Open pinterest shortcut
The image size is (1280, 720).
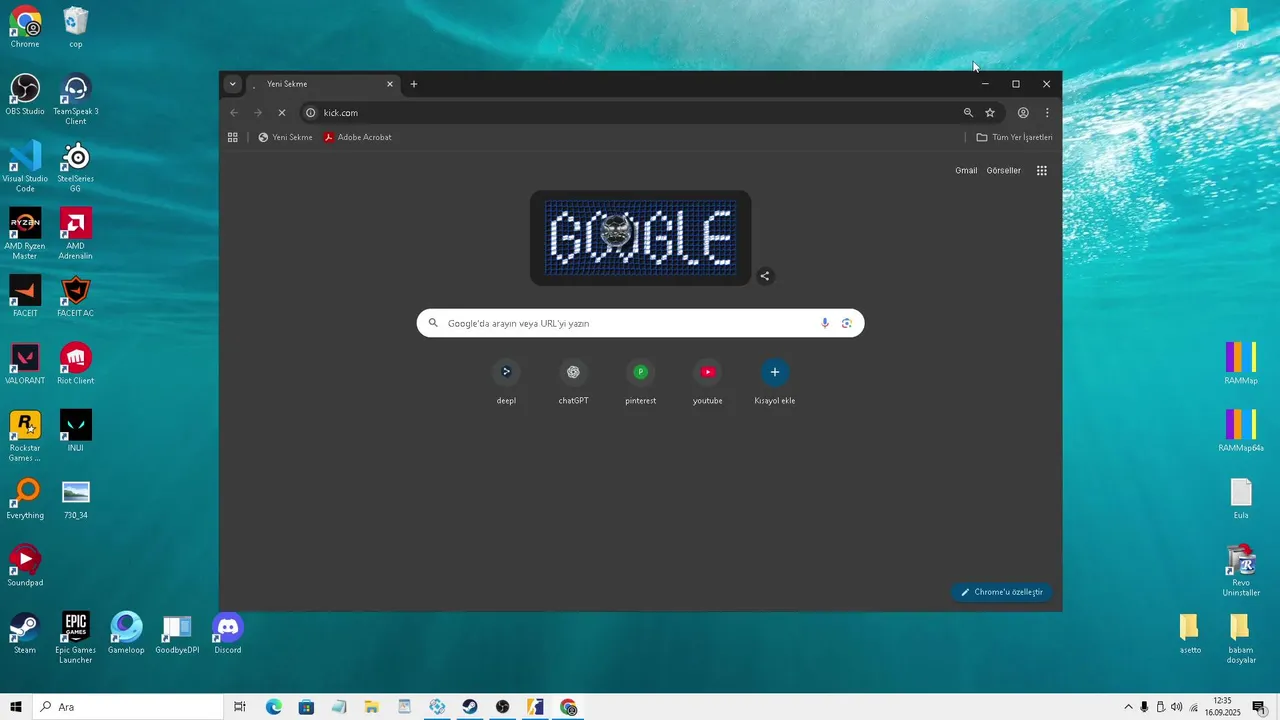point(640,382)
